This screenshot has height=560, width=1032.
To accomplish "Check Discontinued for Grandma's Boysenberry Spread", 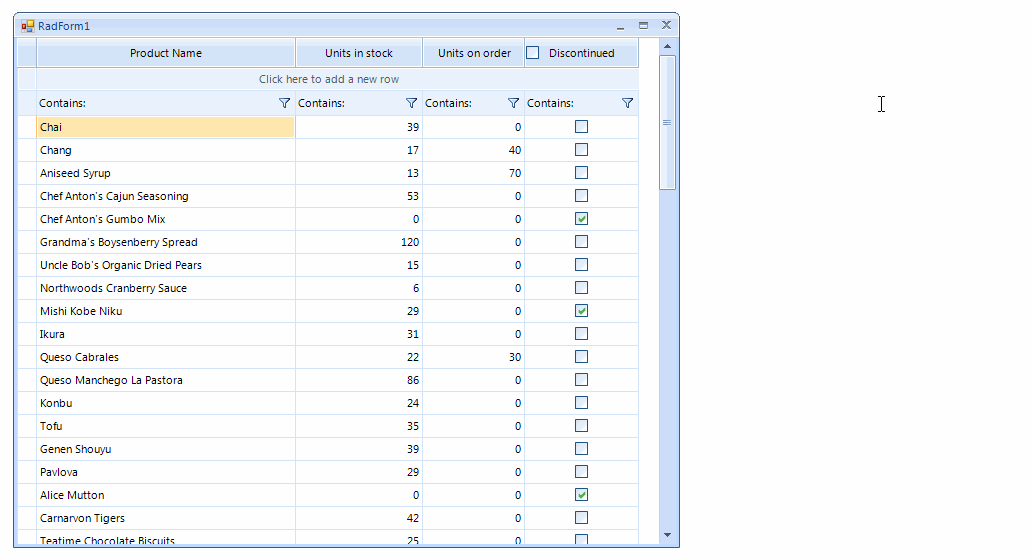I will pyautogui.click(x=581, y=242).
